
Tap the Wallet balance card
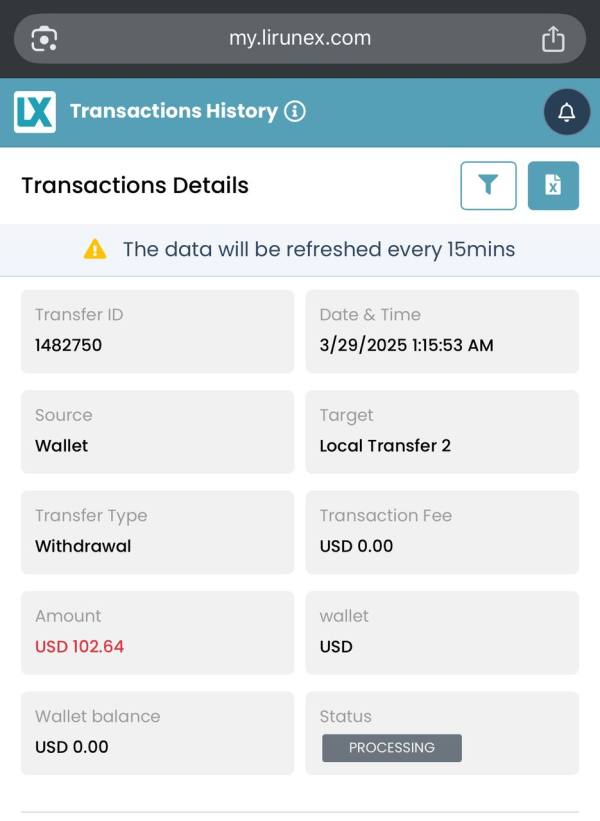[x=157, y=732]
